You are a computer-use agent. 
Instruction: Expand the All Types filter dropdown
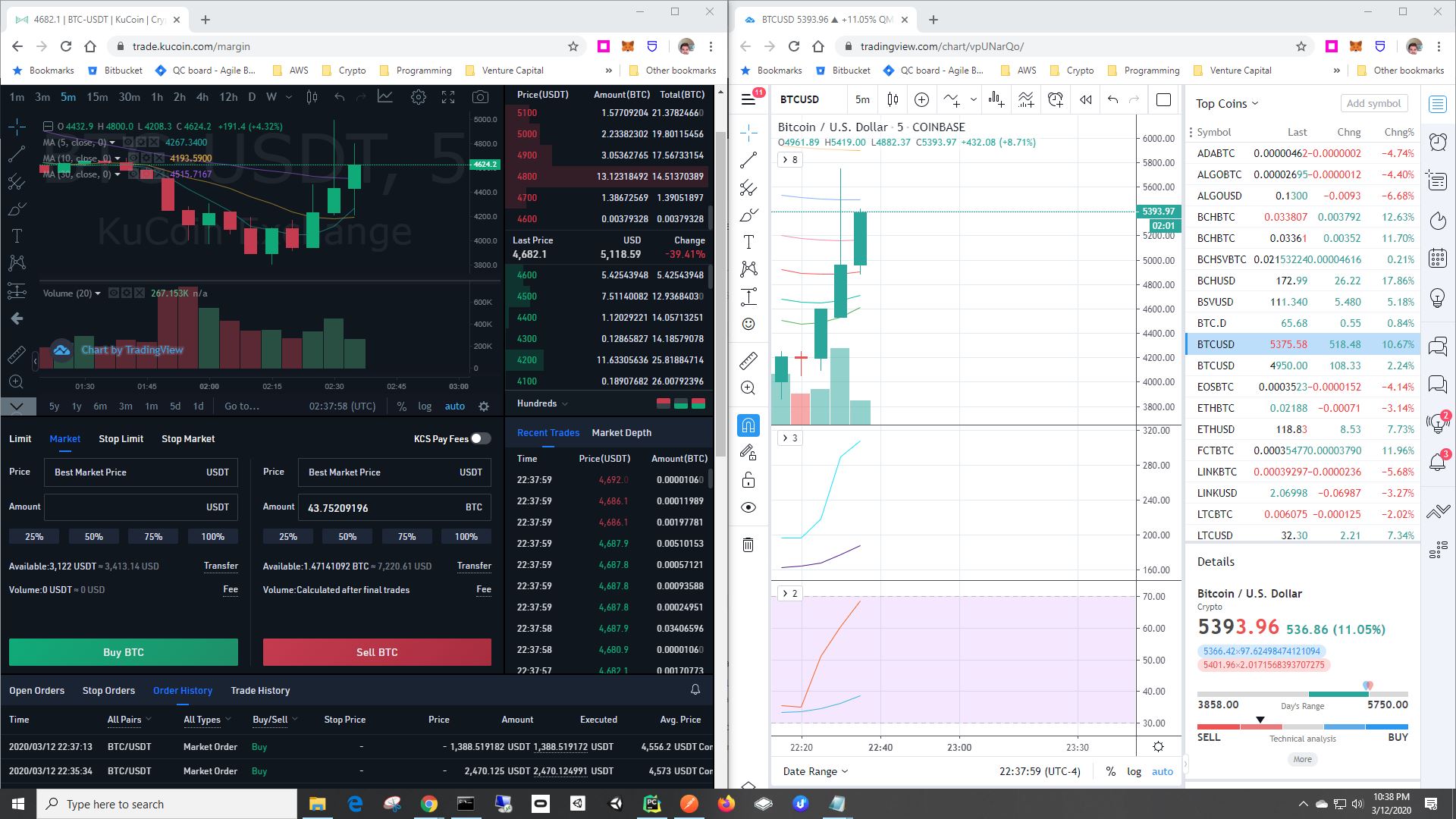coord(207,719)
